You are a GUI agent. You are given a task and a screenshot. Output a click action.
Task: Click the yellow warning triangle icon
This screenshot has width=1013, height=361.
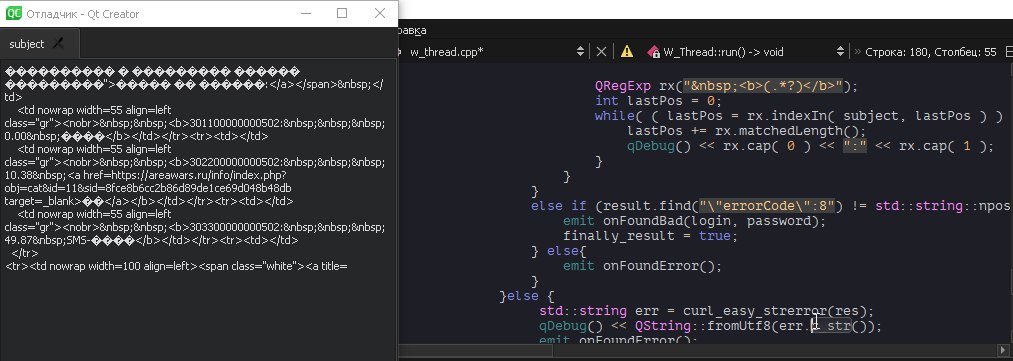[627, 52]
